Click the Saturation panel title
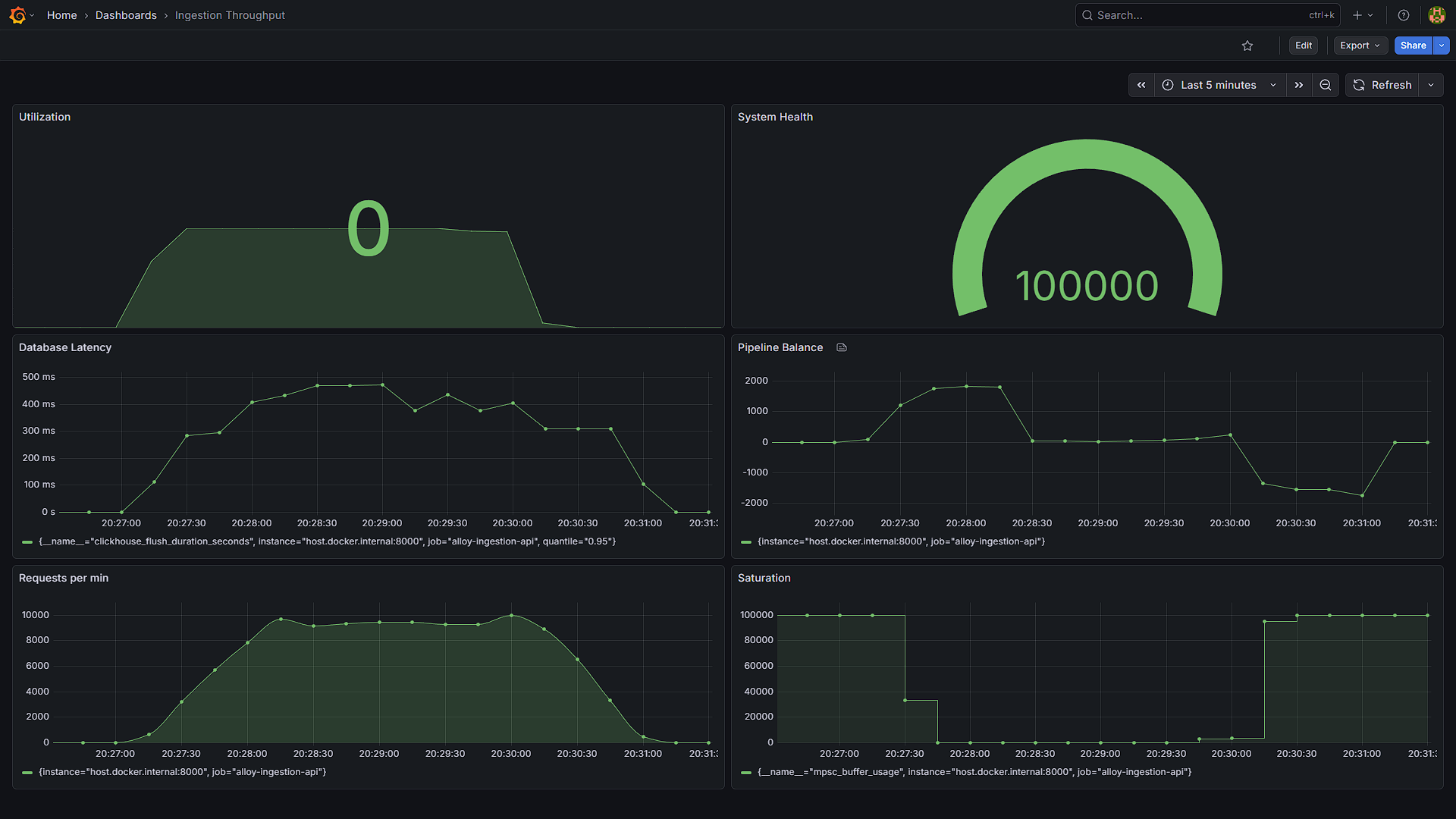Screen dimensions: 1456x819 pyautogui.click(x=764, y=578)
